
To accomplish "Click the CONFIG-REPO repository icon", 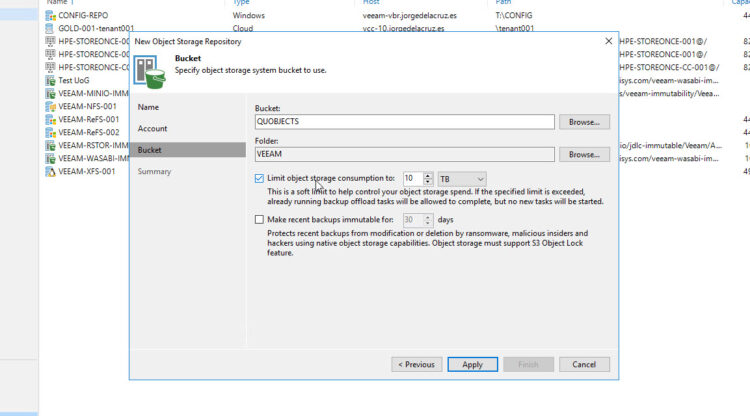I will (x=50, y=16).
